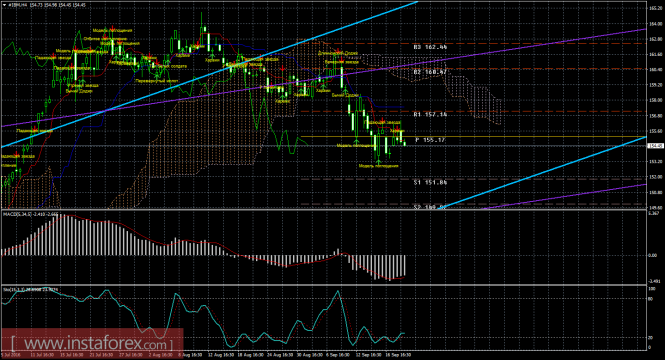Screen dimensions: 665x360
Task: Select the S1 151.84 support level label
Action: [x=430, y=182]
